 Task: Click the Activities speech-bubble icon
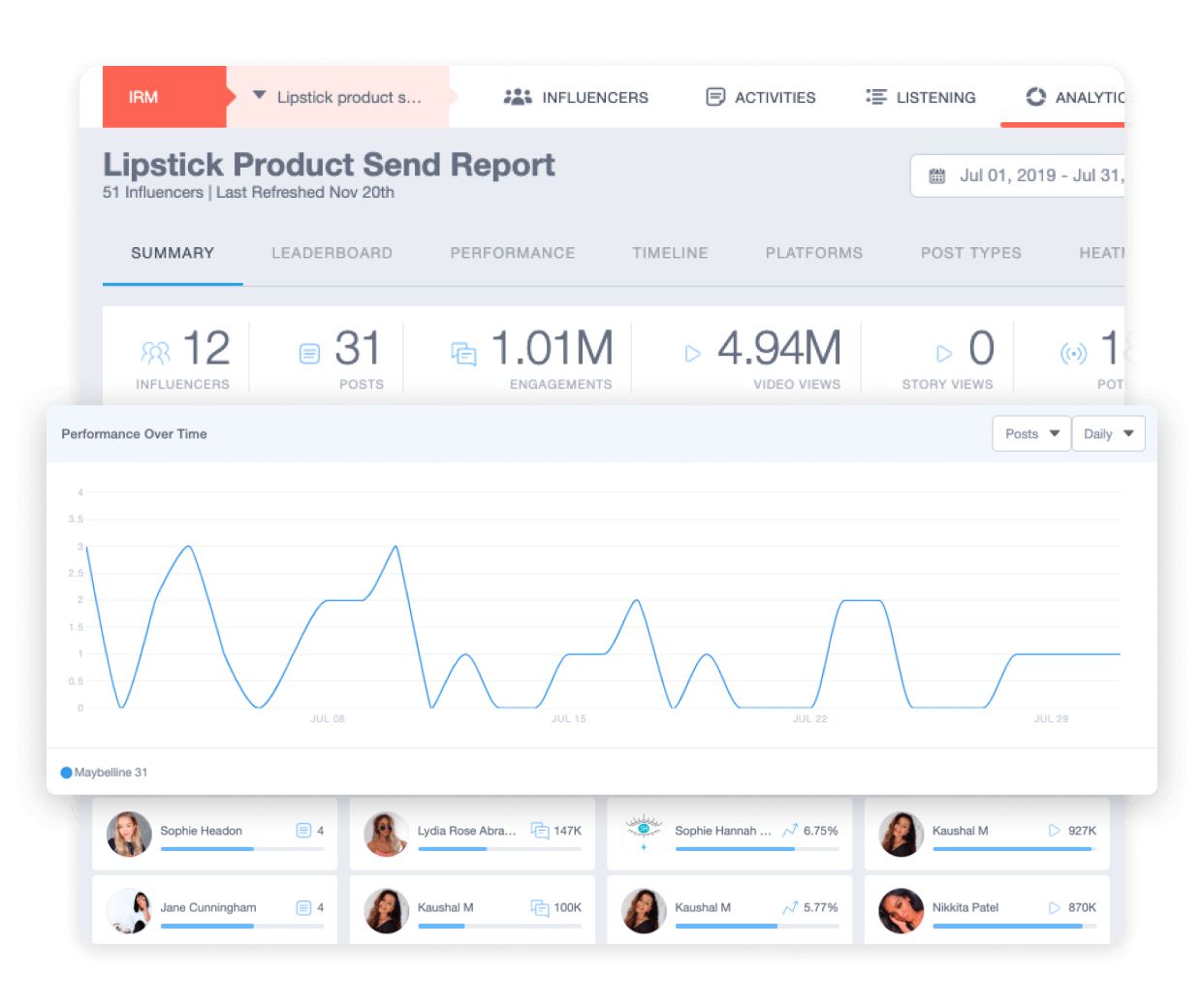(715, 97)
